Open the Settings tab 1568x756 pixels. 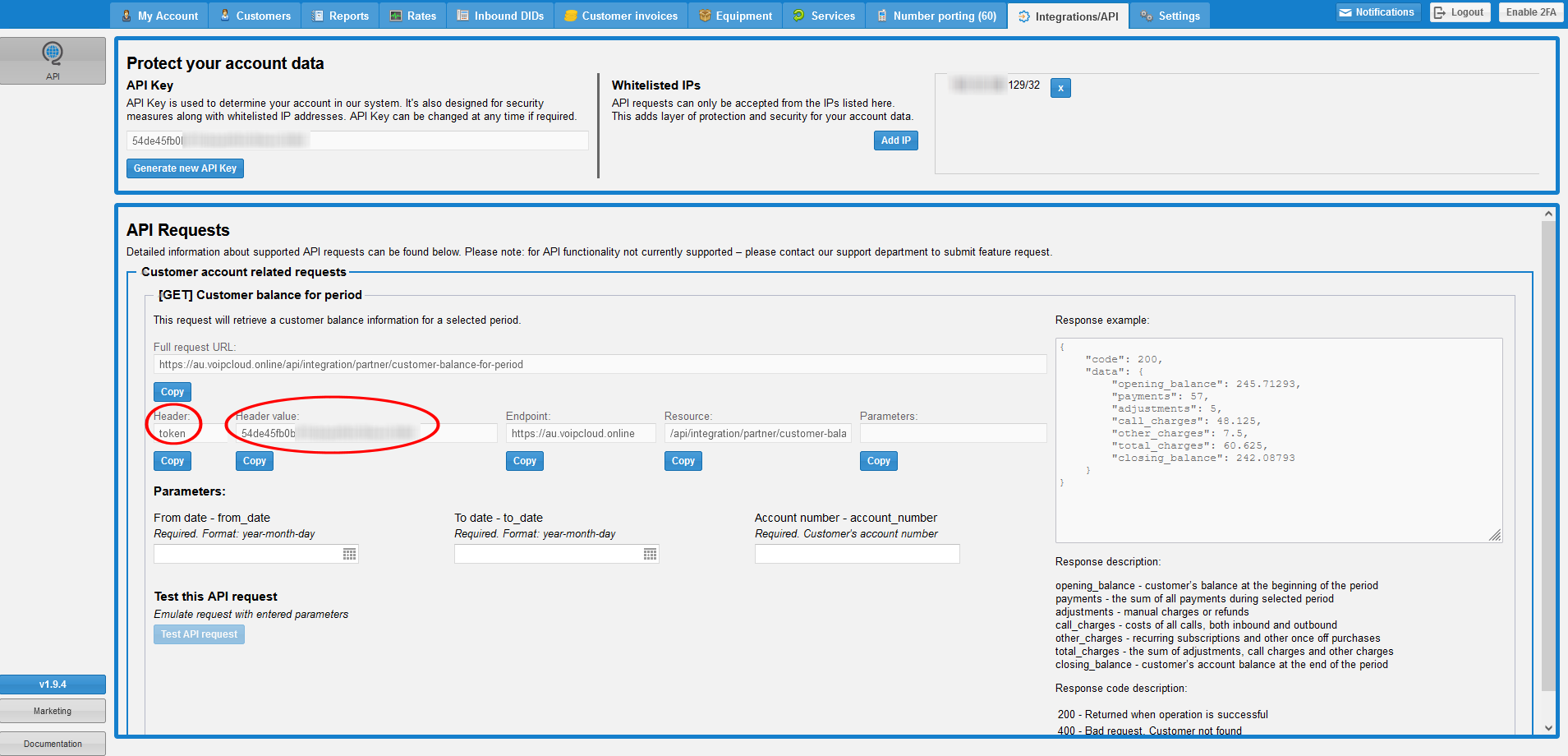click(x=1170, y=16)
